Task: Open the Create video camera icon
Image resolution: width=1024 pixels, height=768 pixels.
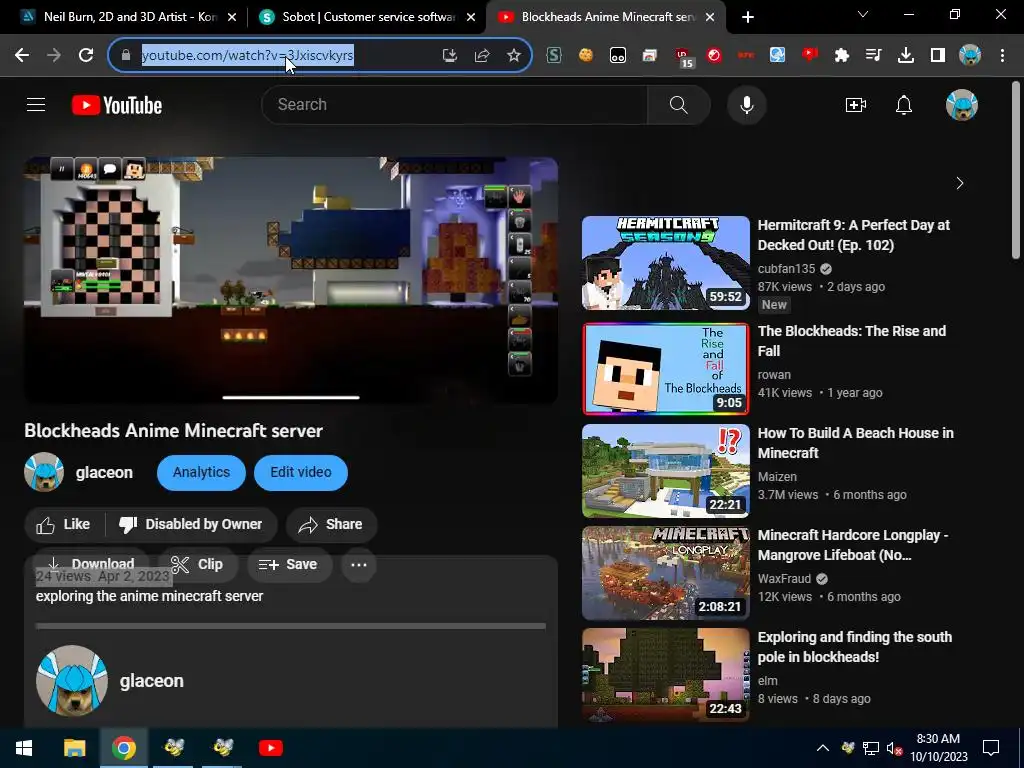Action: pos(856,104)
